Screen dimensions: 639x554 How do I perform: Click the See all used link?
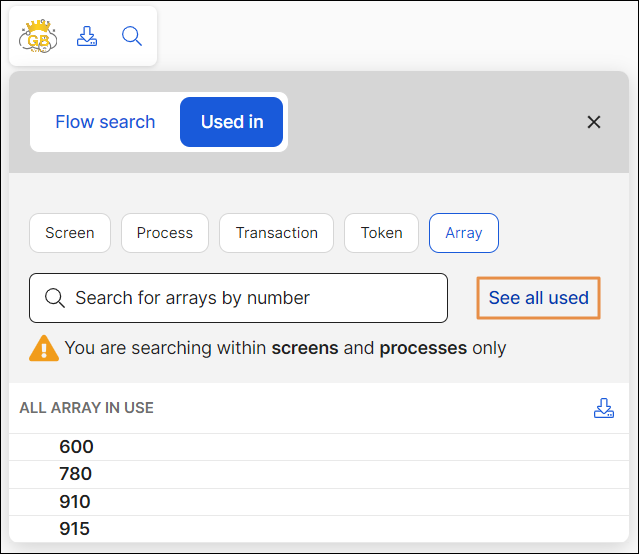[x=538, y=298]
